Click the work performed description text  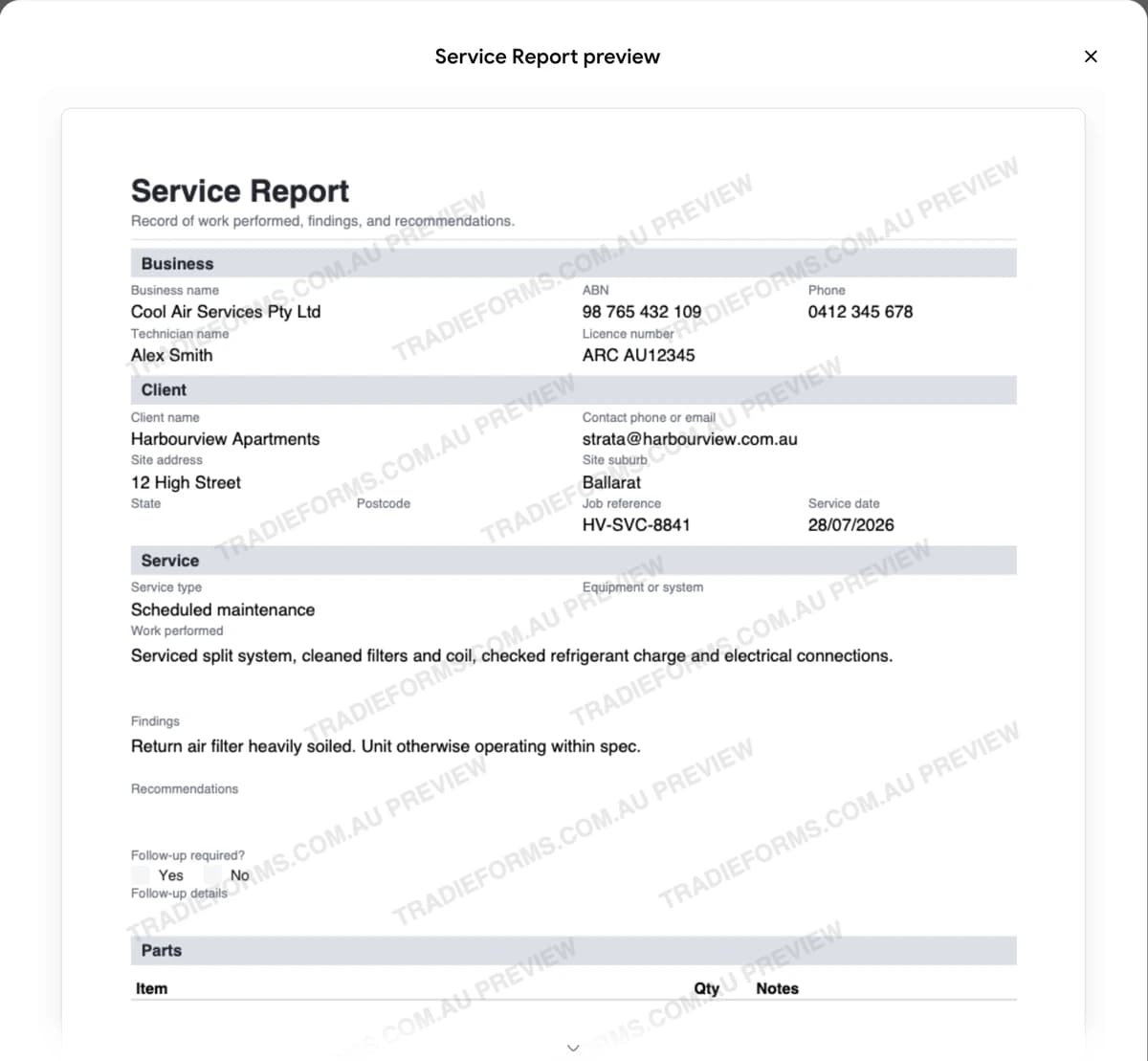512,656
